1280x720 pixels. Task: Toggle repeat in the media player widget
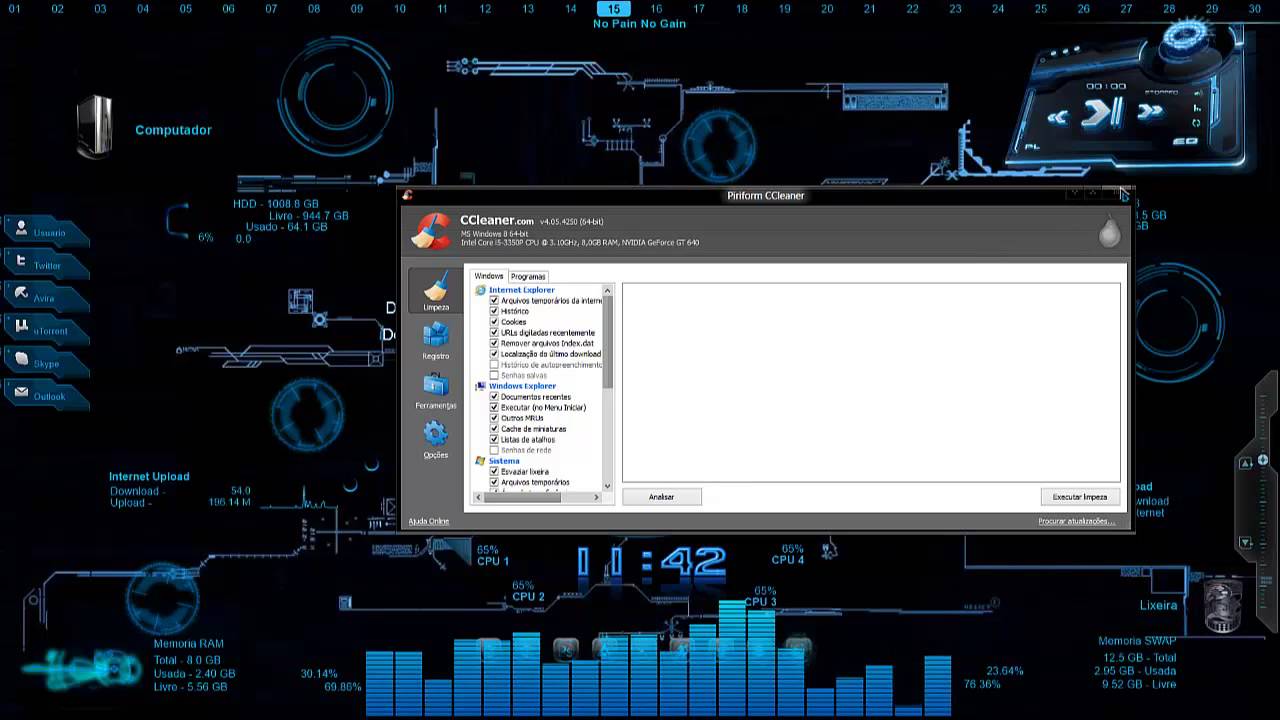click(1197, 123)
